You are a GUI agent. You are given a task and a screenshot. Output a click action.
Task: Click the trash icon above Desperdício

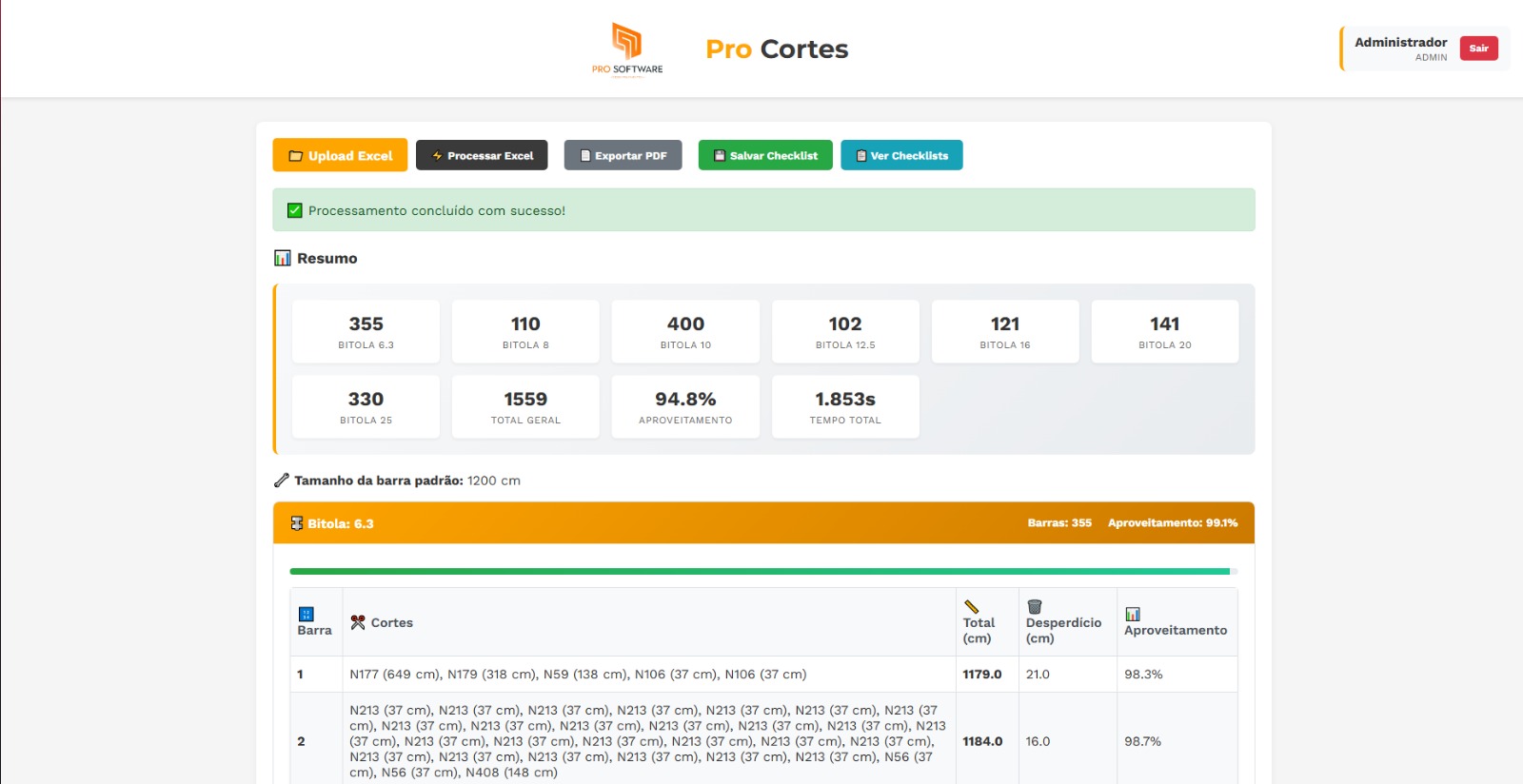click(x=1035, y=607)
